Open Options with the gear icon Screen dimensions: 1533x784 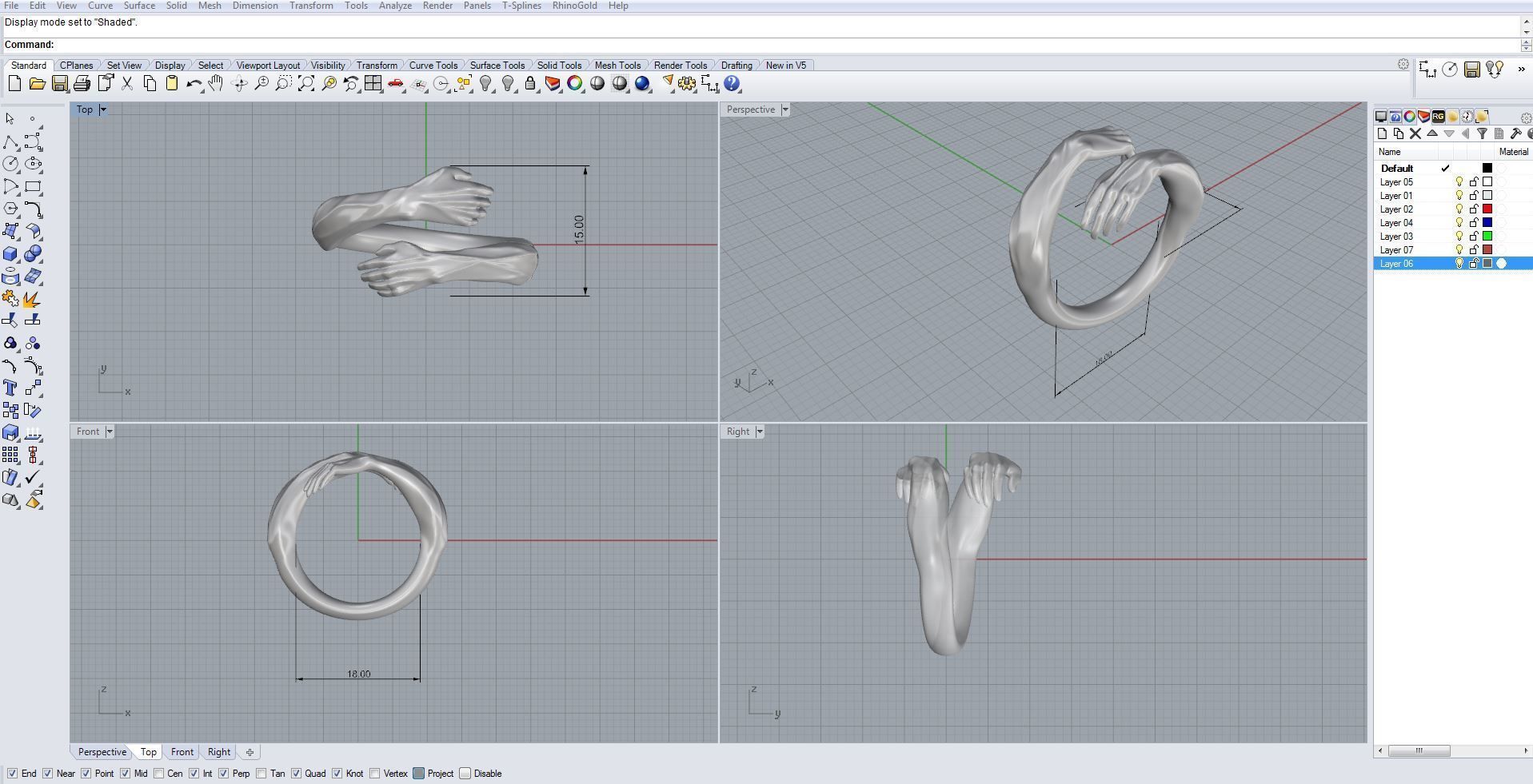tap(687, 84)
